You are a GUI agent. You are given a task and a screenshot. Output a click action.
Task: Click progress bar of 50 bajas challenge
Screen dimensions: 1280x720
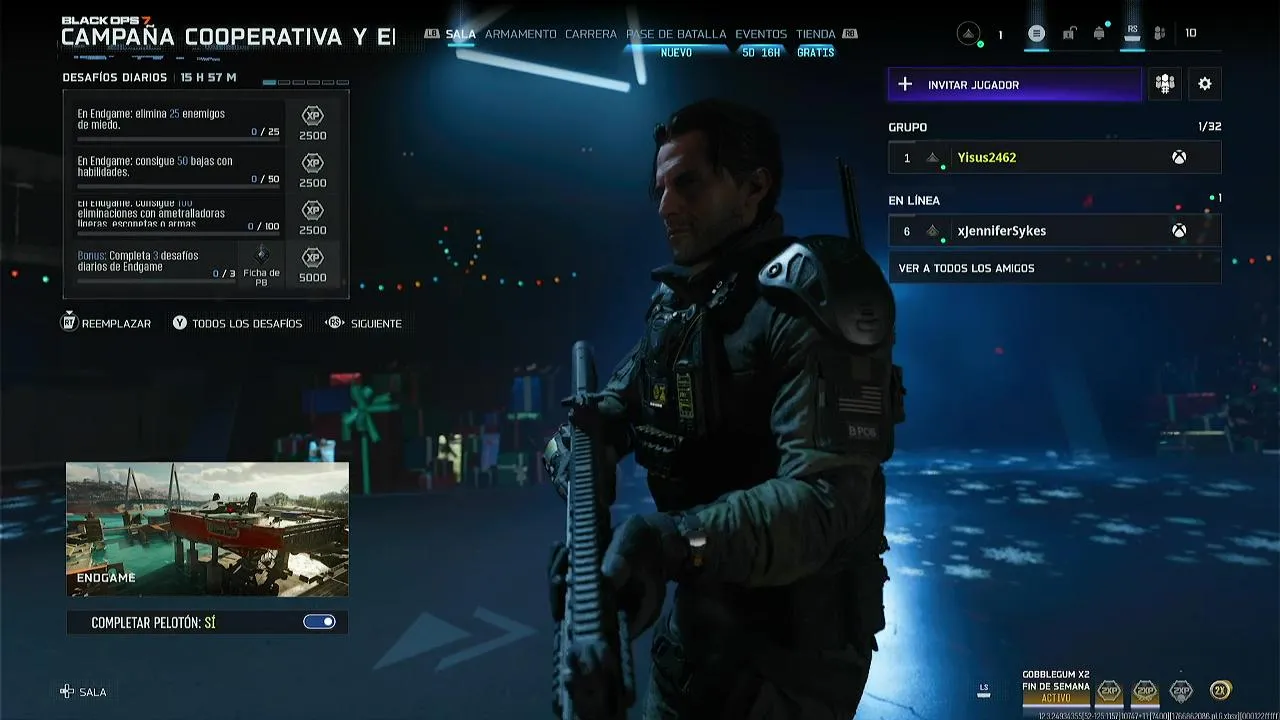[178, 185]
